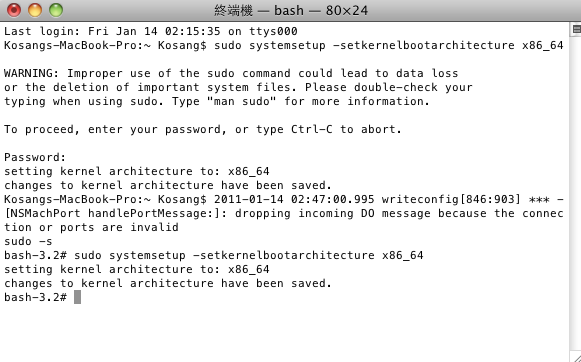Zoom the window with the green button
Screen dimensions: 581x362
pyautogui.click(x=56, y=10)
